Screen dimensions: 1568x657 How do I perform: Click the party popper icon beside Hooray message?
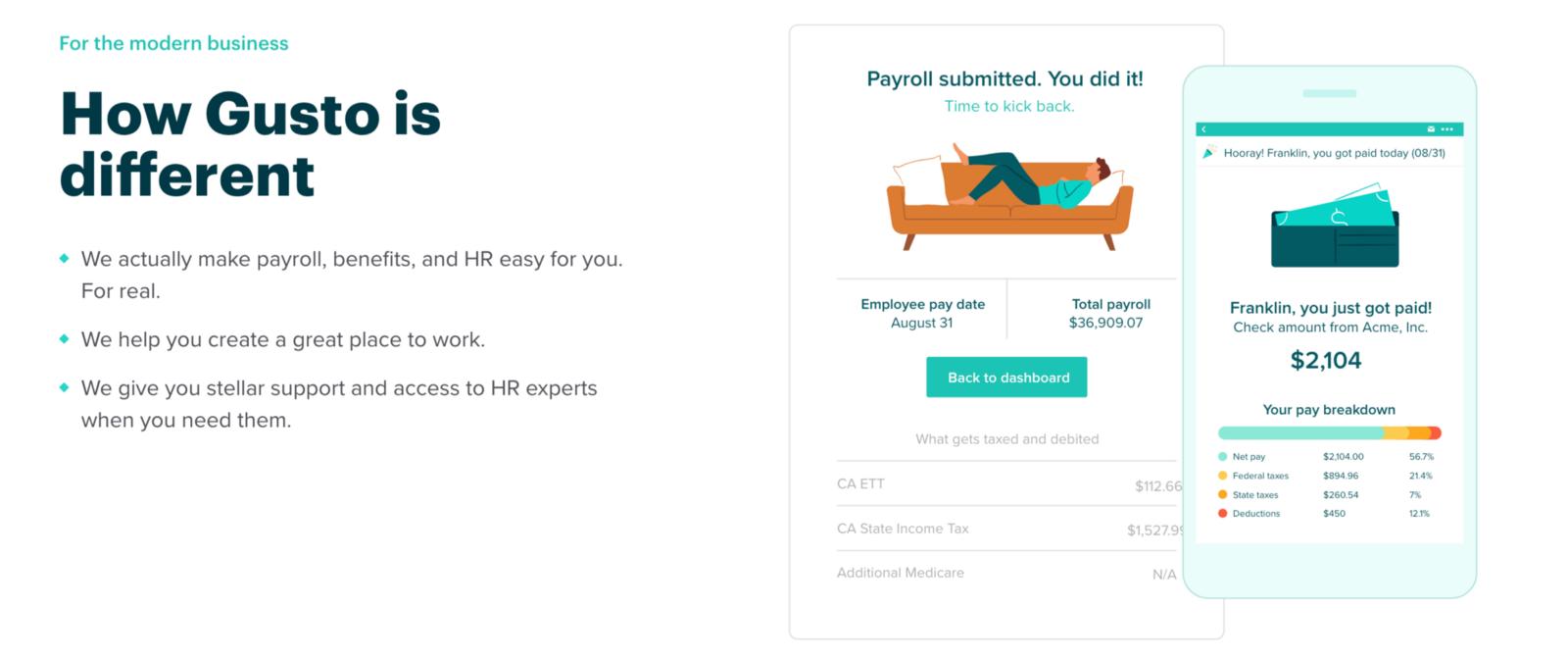[x=1209, y=152]
